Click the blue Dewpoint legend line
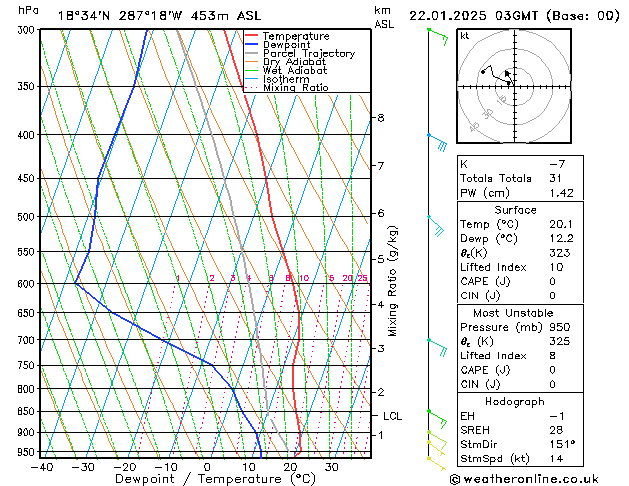Screen dimensions: 629x486 [x=252, y=45]
